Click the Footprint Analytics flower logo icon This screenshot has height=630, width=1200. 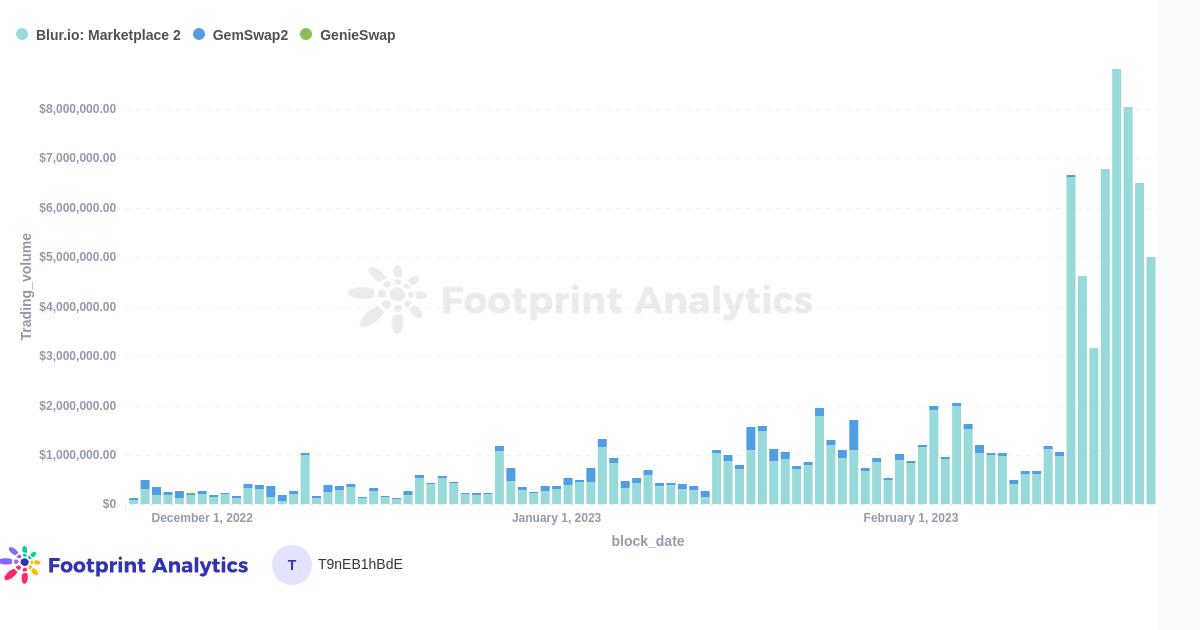(x=20, y=565)
